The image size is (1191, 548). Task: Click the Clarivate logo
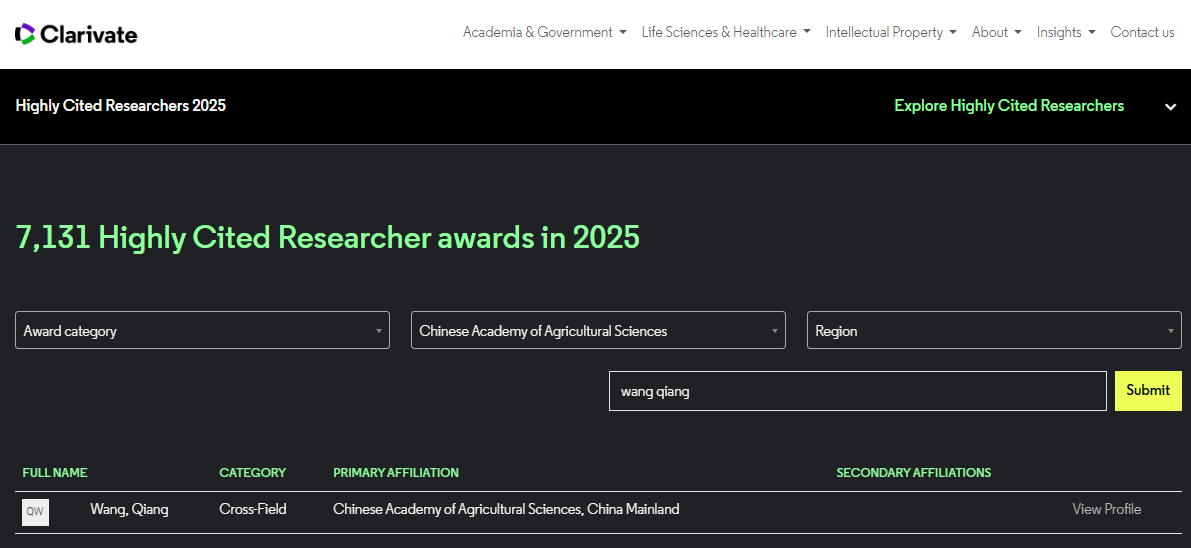click(76, 34)
